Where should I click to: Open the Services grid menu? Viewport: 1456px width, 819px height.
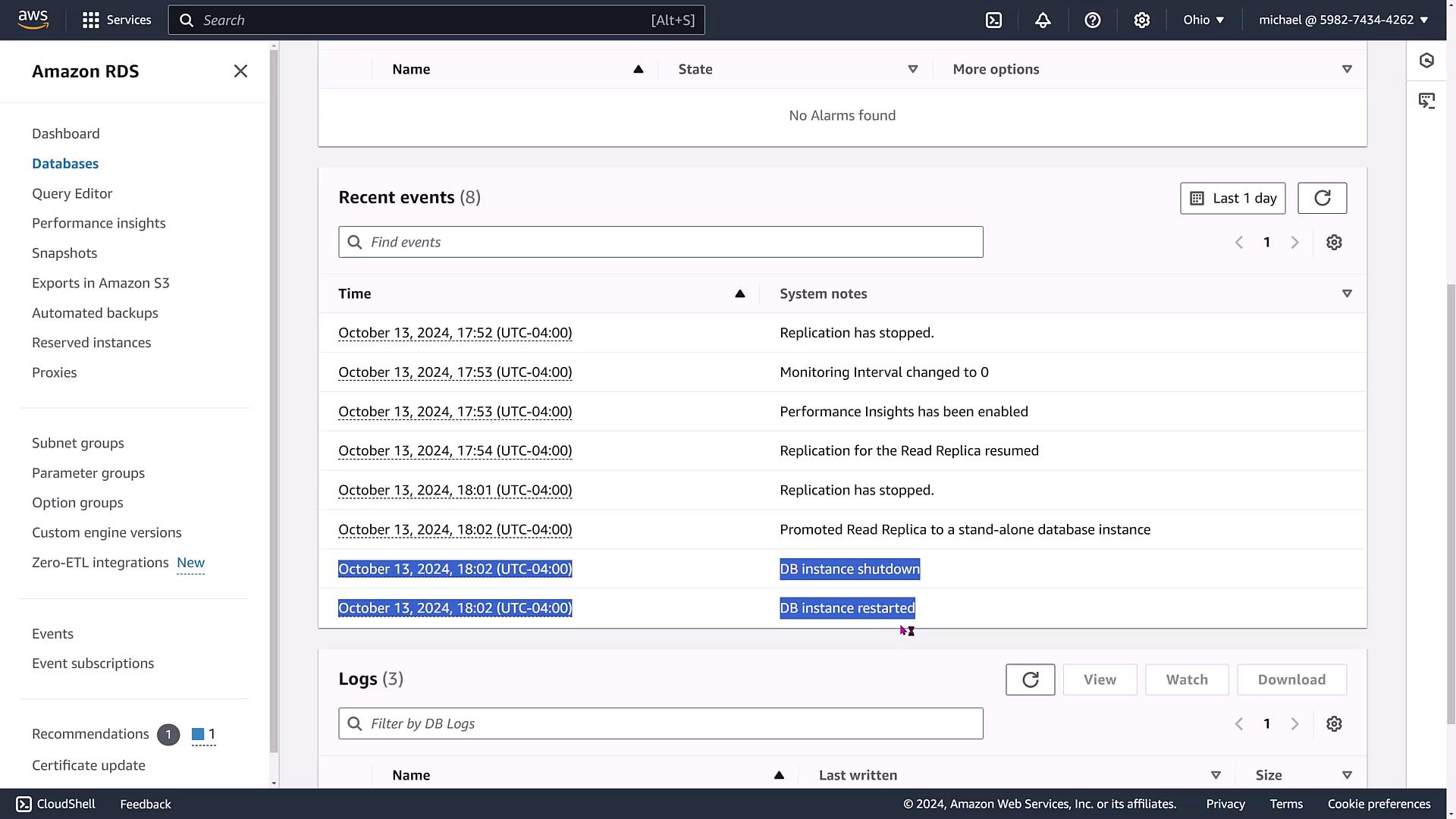(117, 20)
